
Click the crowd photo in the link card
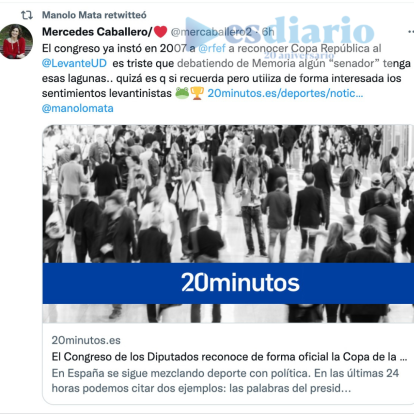pyautogui.click(x=228, y=194)
